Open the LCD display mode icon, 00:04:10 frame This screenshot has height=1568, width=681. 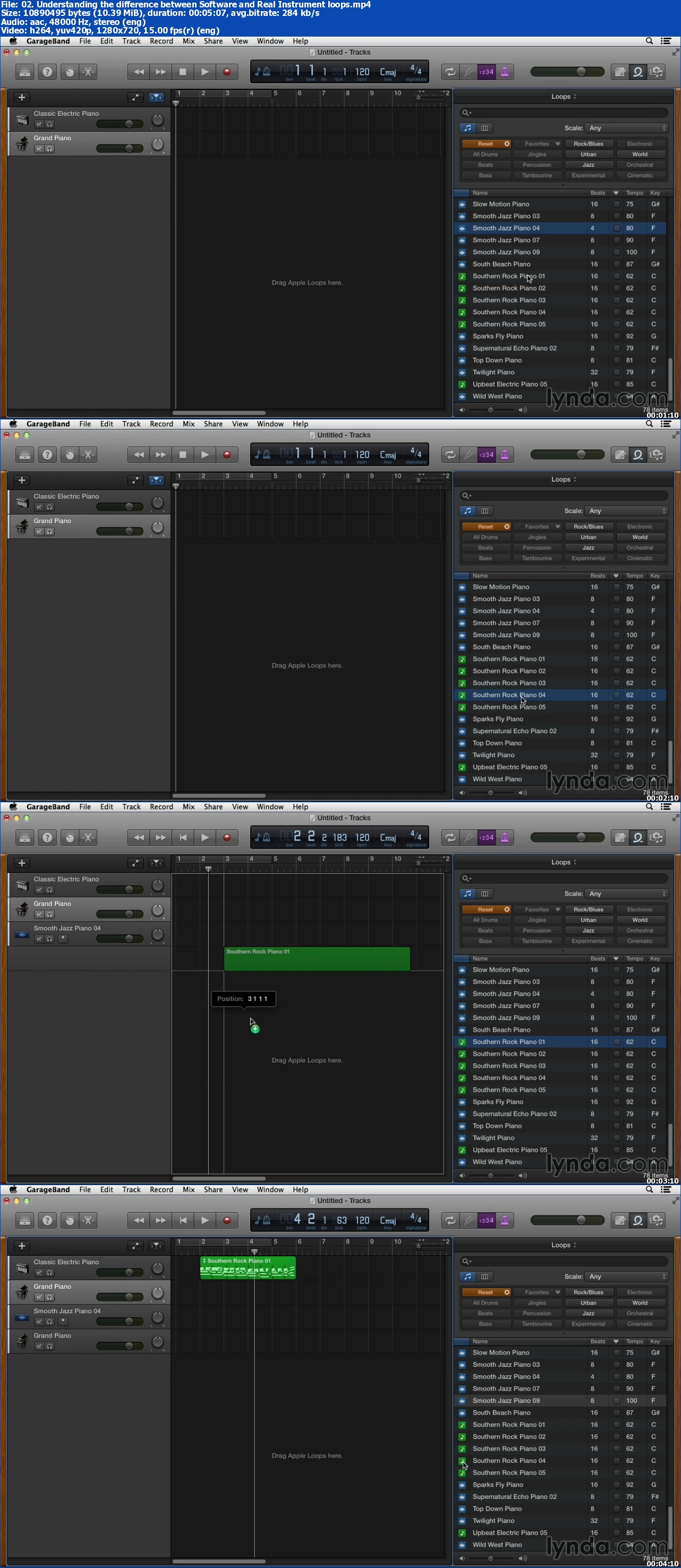[x=262, y=1220]
